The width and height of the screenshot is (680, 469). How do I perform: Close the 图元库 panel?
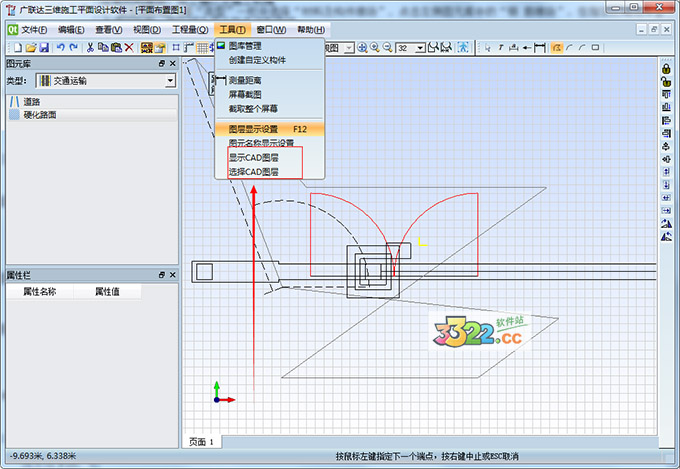click(x=171, y=63)
